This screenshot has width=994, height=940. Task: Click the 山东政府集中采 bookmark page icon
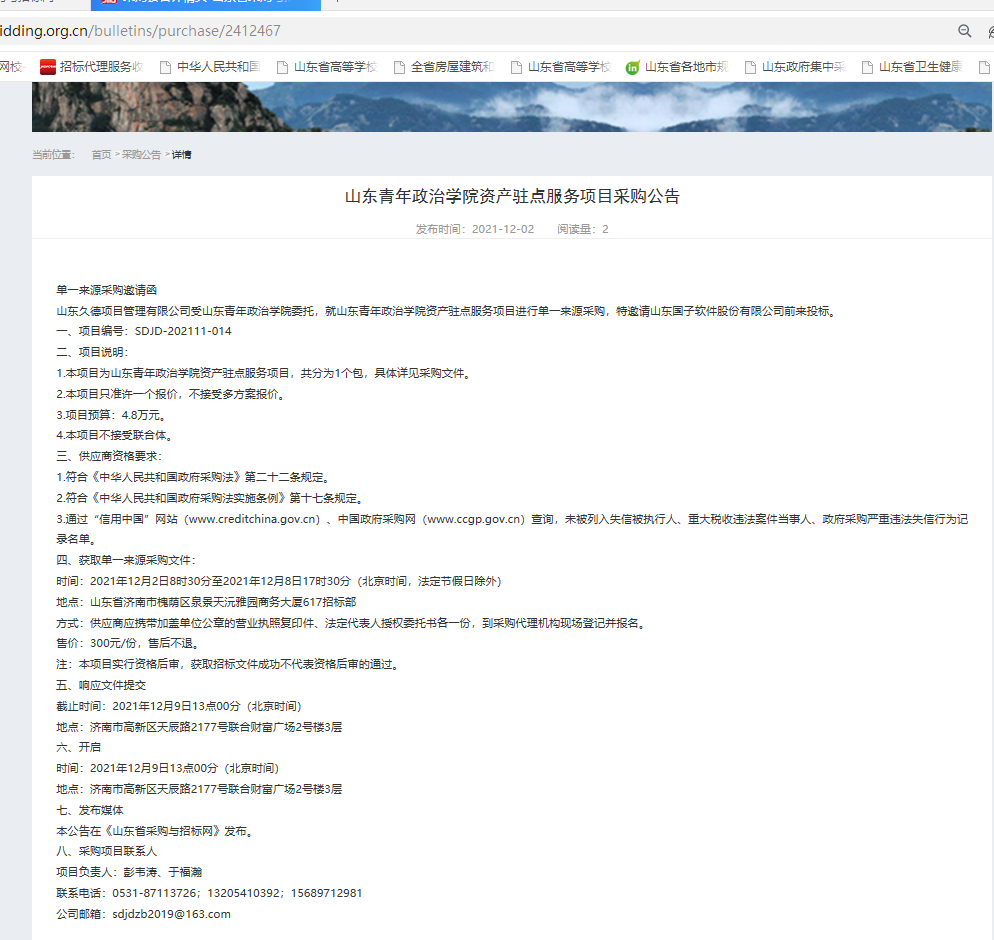click(x=749, y=68)
